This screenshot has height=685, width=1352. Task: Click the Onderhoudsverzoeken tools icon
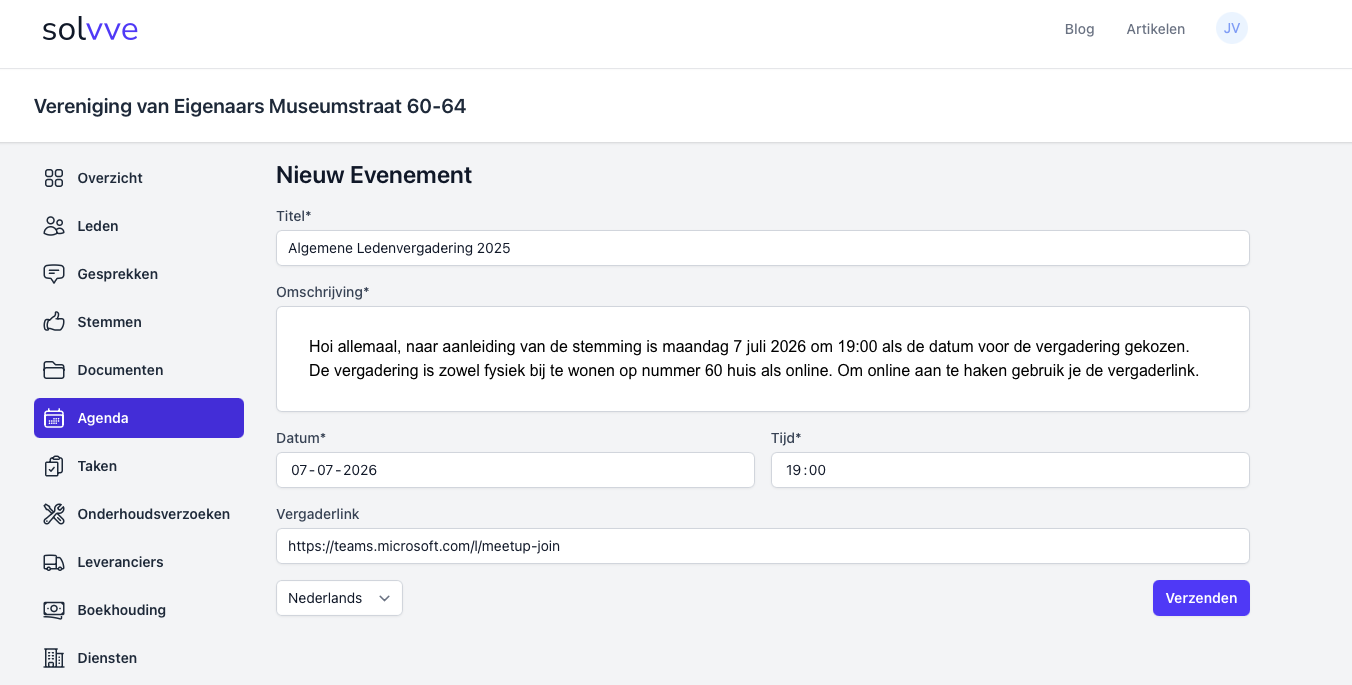click(54, 514)
